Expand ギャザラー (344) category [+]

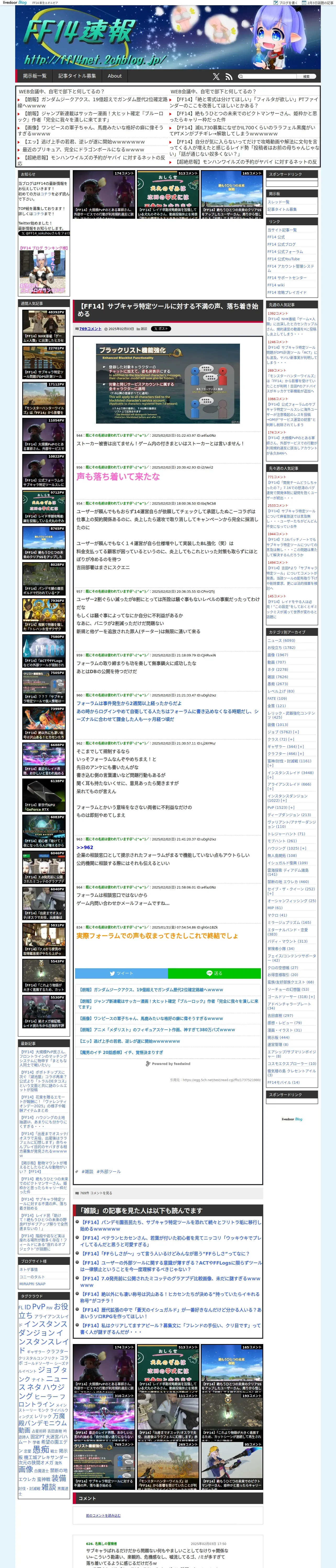[x=301, y=747]
